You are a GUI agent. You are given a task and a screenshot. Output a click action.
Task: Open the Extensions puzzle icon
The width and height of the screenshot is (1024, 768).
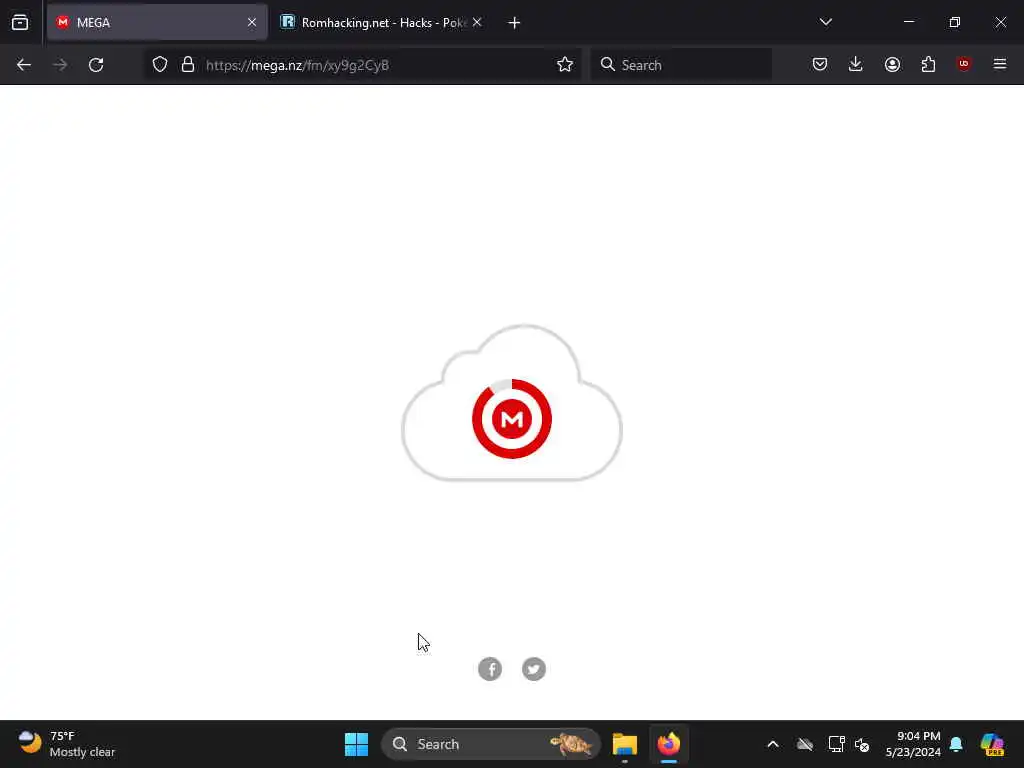point(928,65)
